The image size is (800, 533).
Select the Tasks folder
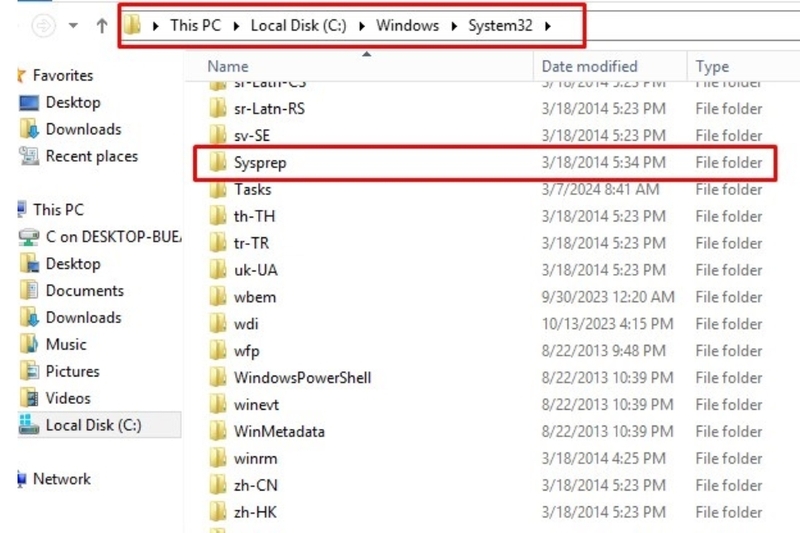point(253,190)
